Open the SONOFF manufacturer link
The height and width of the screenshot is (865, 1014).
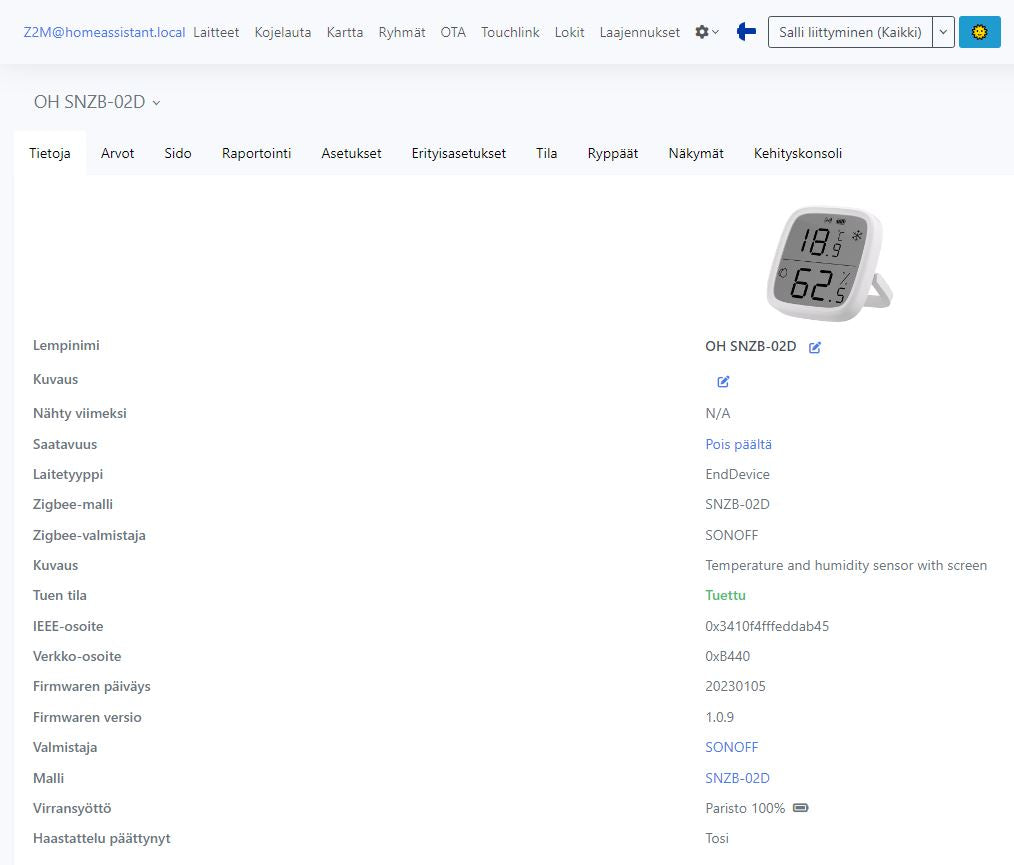[x=731, y=747]
